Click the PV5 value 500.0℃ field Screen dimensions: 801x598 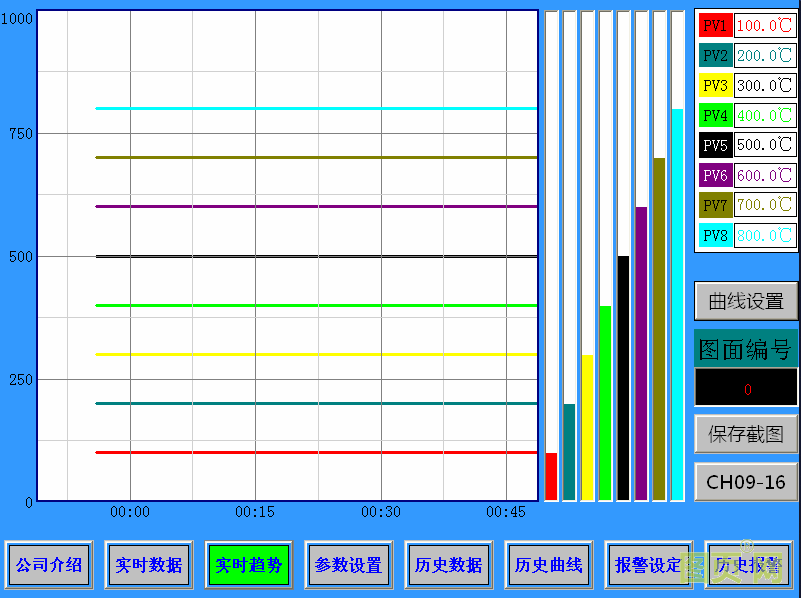[x=765, y=145]
